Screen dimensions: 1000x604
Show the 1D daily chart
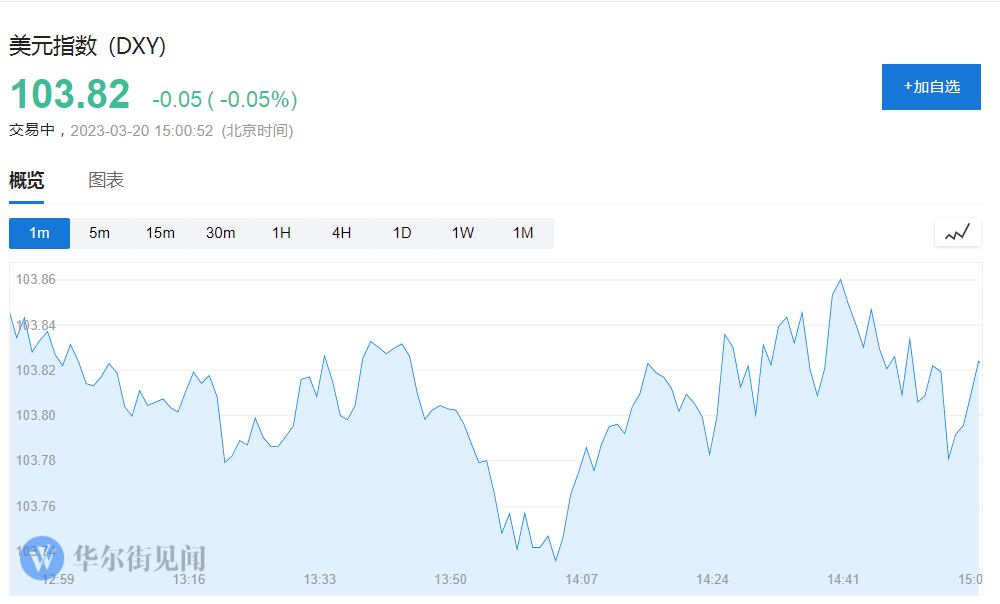402,233
